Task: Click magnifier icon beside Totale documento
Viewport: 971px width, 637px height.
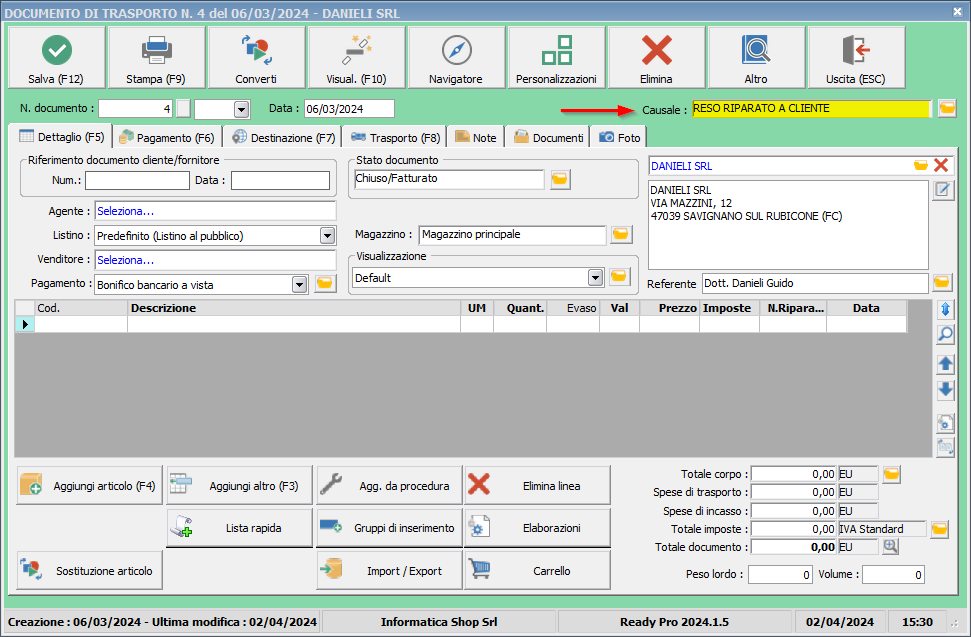Action: tap(890, 547)
